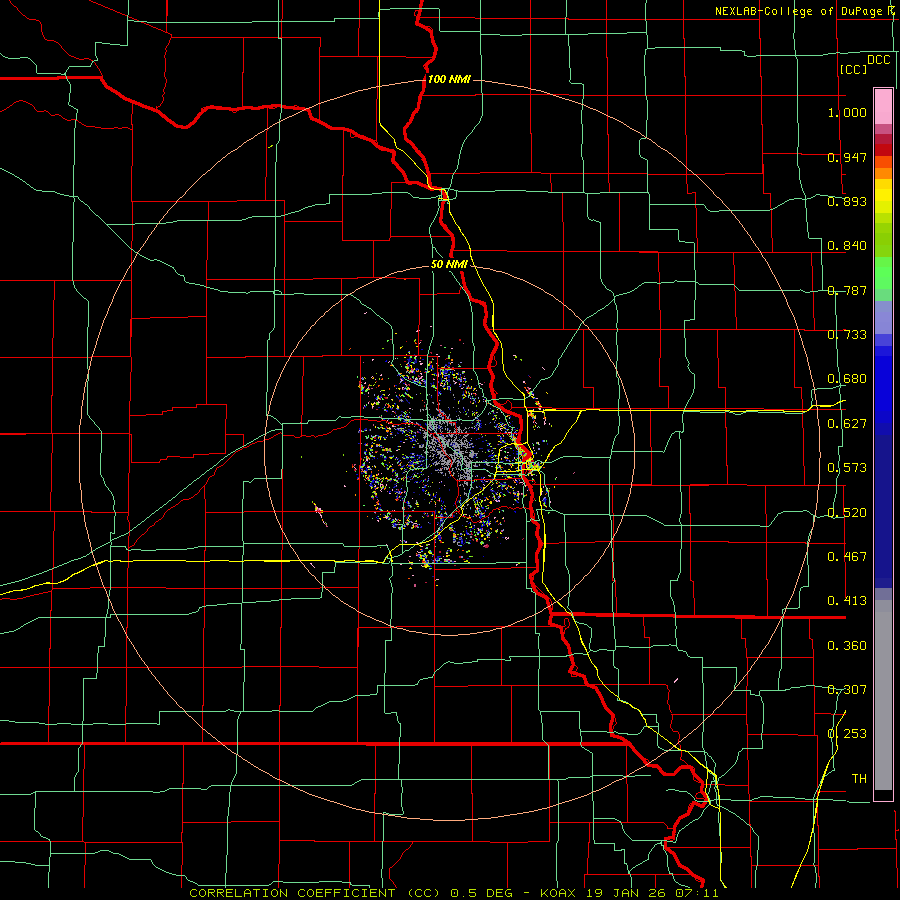Select the 0.520 scale value
The height and width of the screenshot is (900, 900).
tap(847, 513)
